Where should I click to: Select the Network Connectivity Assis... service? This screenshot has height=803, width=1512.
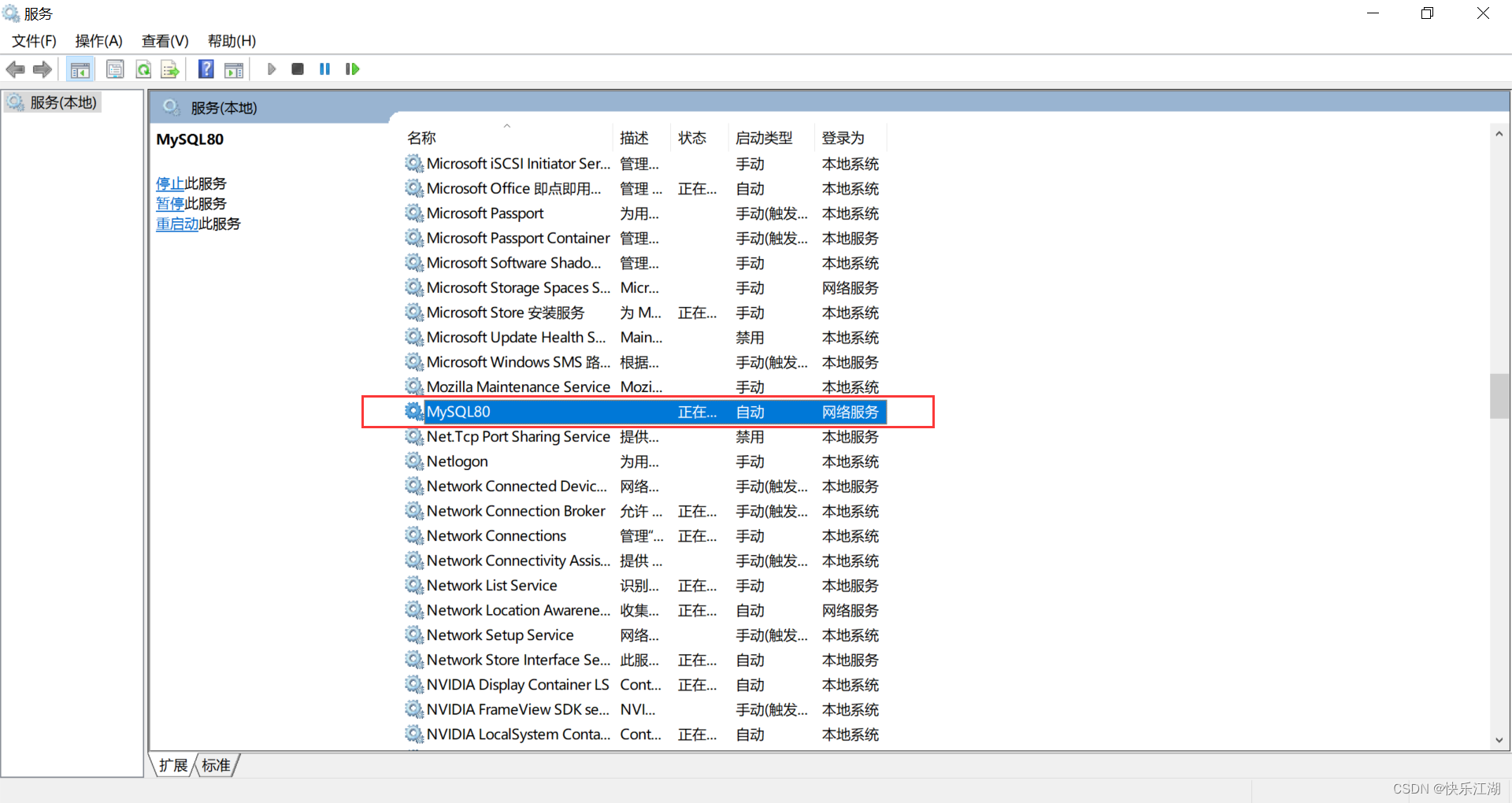tap(518, 561)
